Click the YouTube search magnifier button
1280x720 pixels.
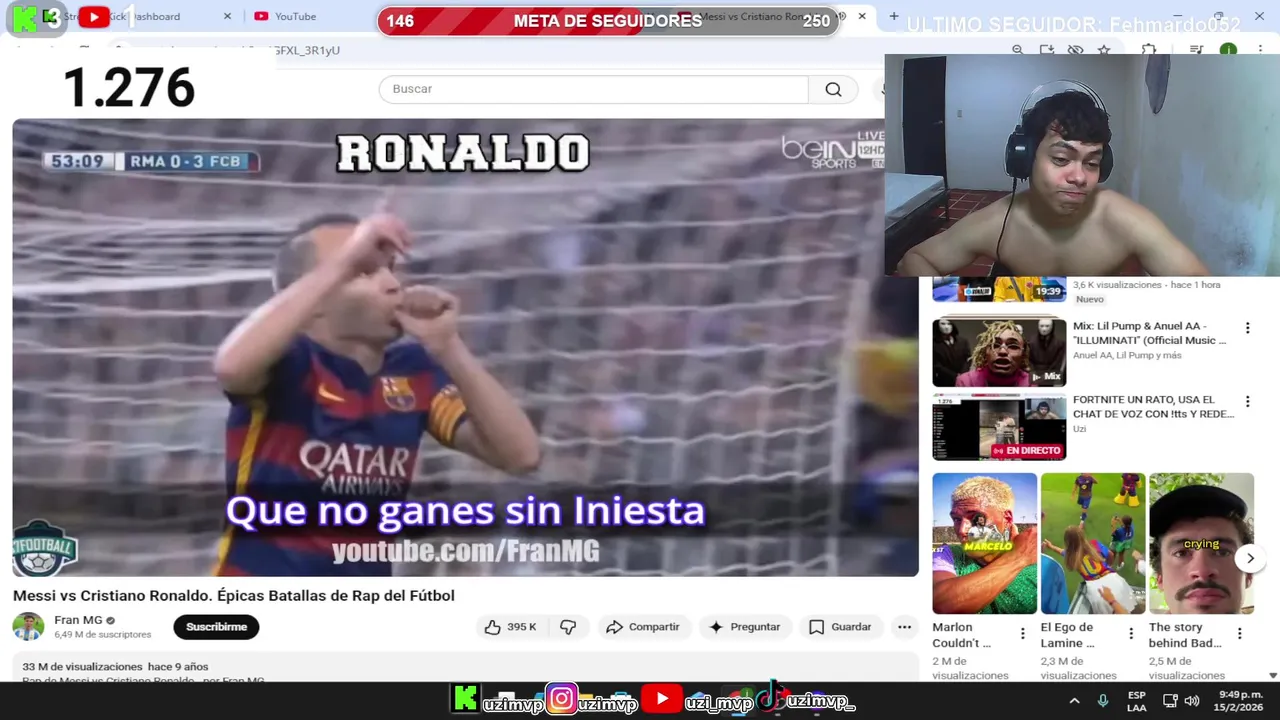(833, 89)
